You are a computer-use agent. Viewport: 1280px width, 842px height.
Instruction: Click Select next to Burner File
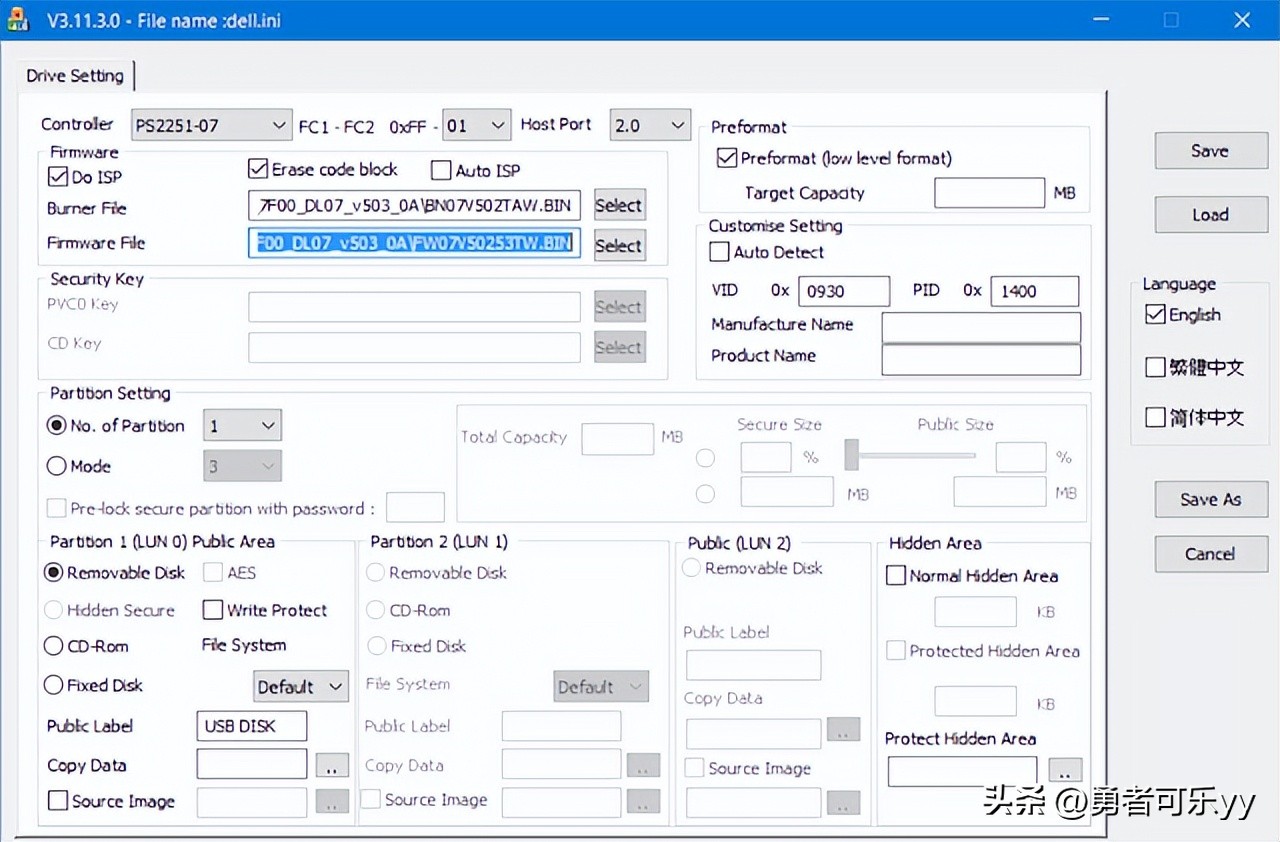click(618, 204)
